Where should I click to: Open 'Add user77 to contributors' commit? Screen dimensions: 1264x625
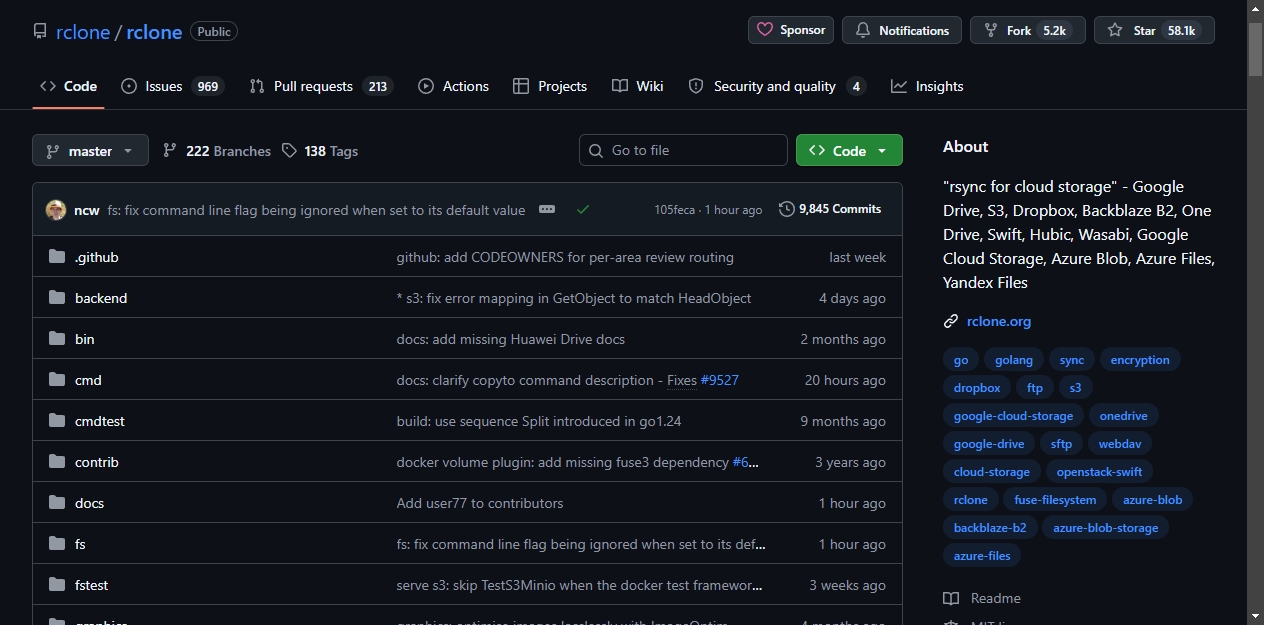click(x=480, y=503)
